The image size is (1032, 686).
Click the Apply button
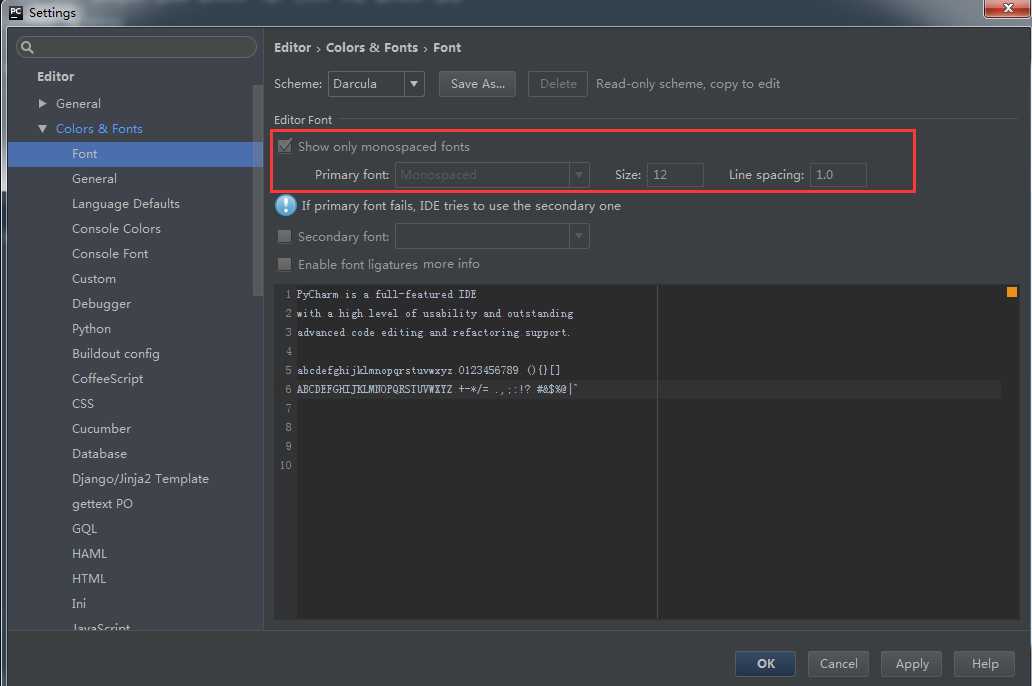click(x=912, y=664)
